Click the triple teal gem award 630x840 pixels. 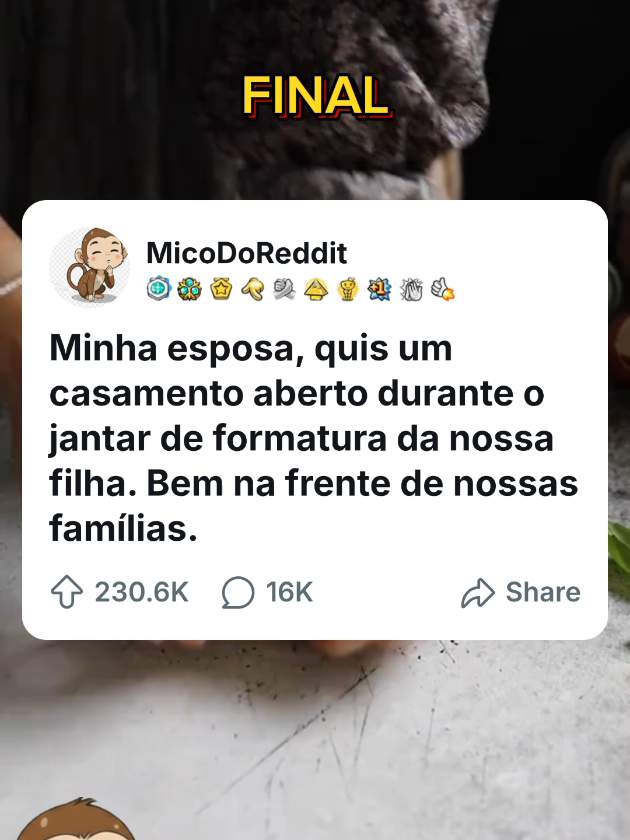pos(190,289)
